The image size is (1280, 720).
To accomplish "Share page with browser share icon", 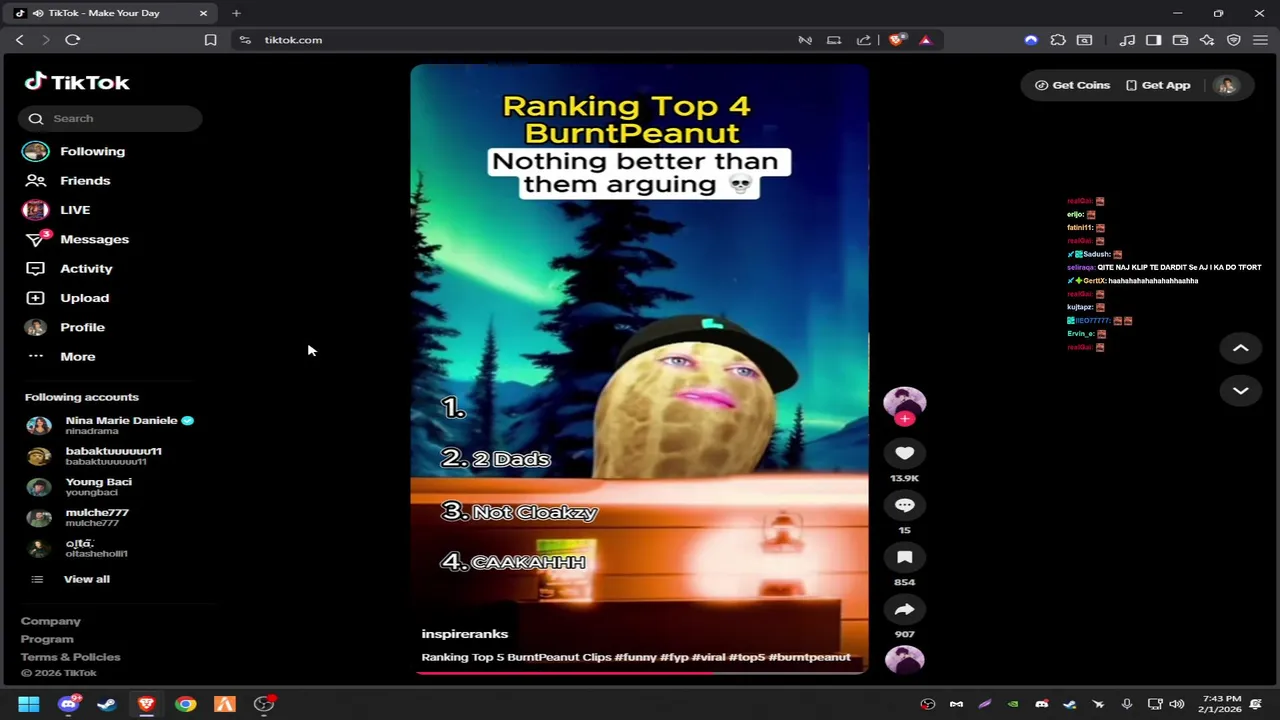I will point(864,40).
